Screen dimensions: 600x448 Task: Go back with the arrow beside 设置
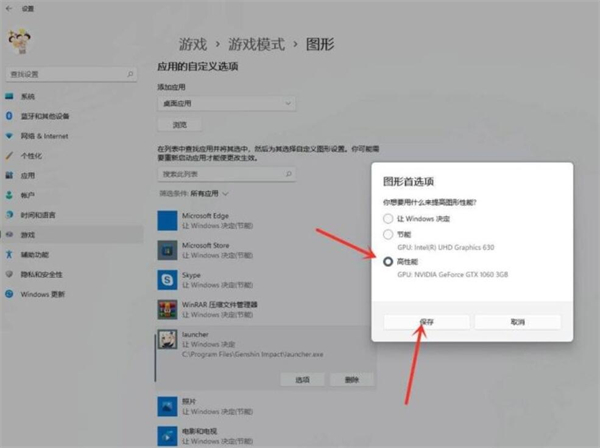pos(9,8)
